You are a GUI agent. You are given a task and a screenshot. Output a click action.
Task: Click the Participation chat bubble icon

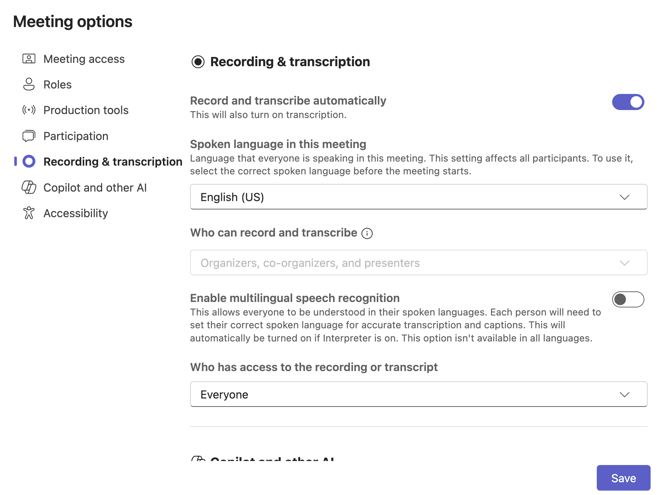pos(29,136)
